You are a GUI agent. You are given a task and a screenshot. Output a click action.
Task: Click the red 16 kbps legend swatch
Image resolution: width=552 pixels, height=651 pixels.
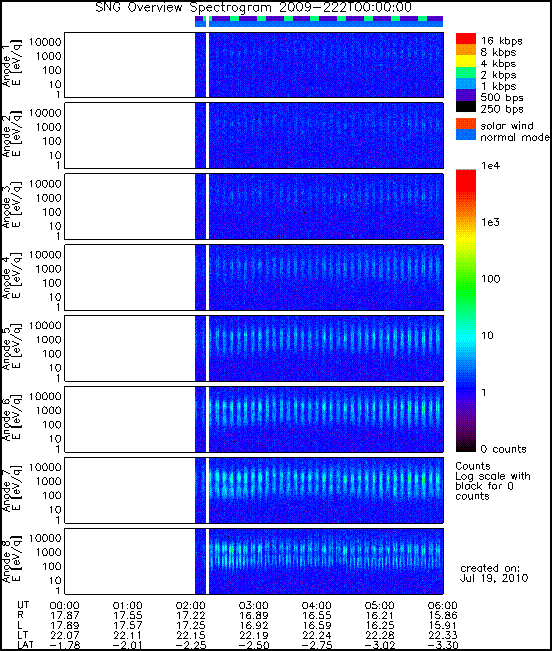[466, 39]
